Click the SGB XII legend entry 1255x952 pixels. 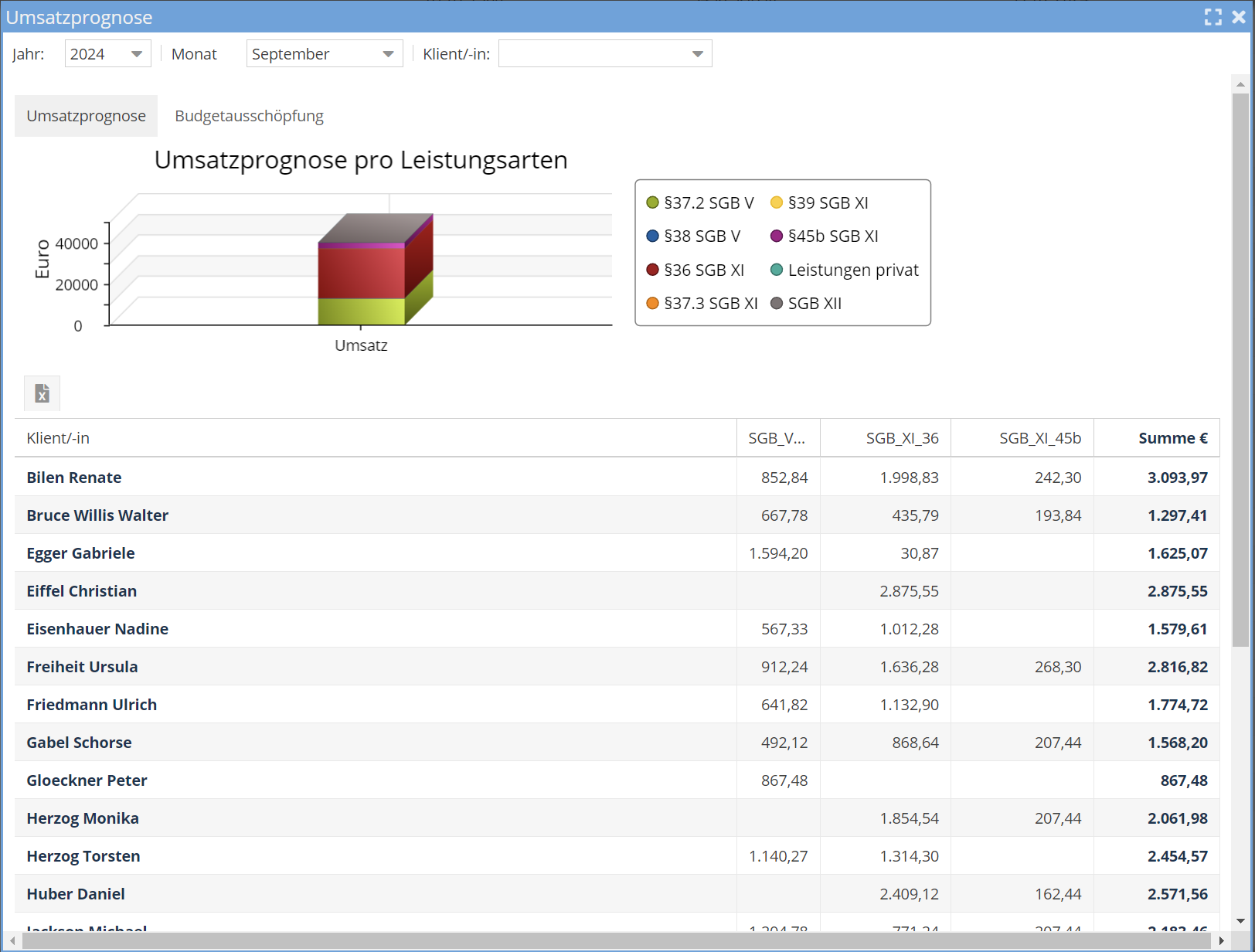click(806, 304)
